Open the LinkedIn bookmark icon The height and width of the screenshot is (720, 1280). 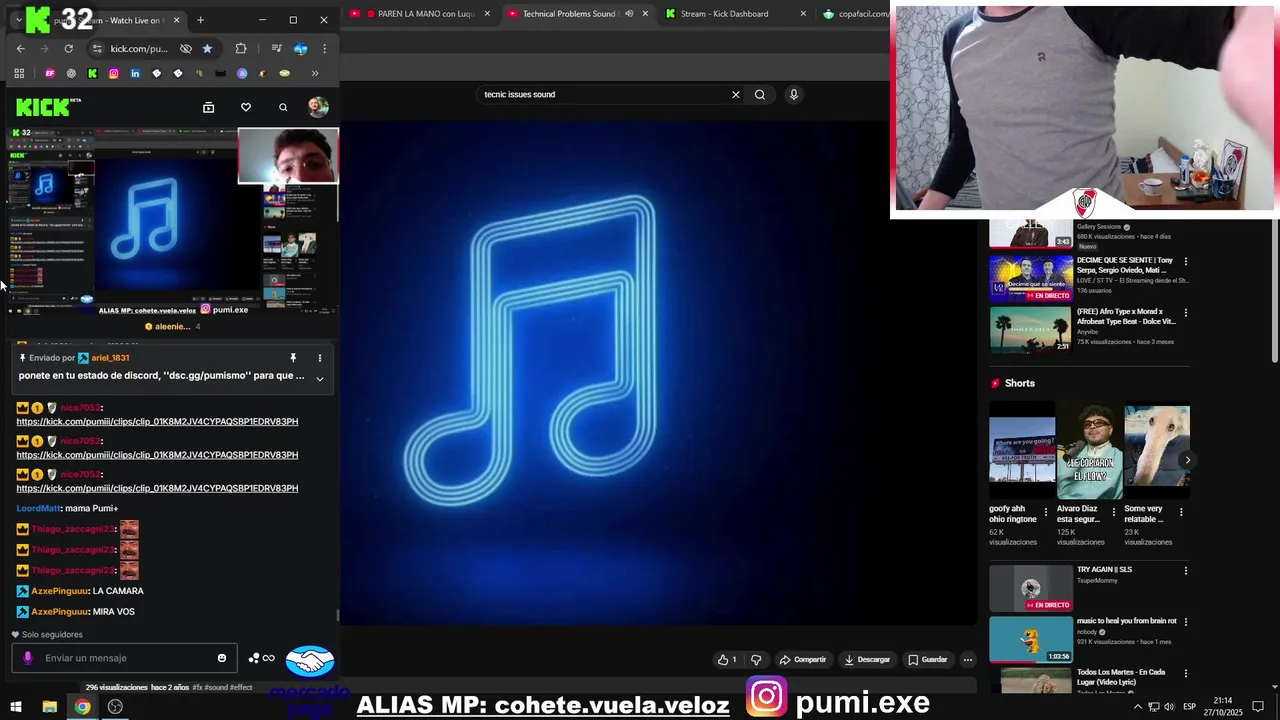click(x=135, y=73)
